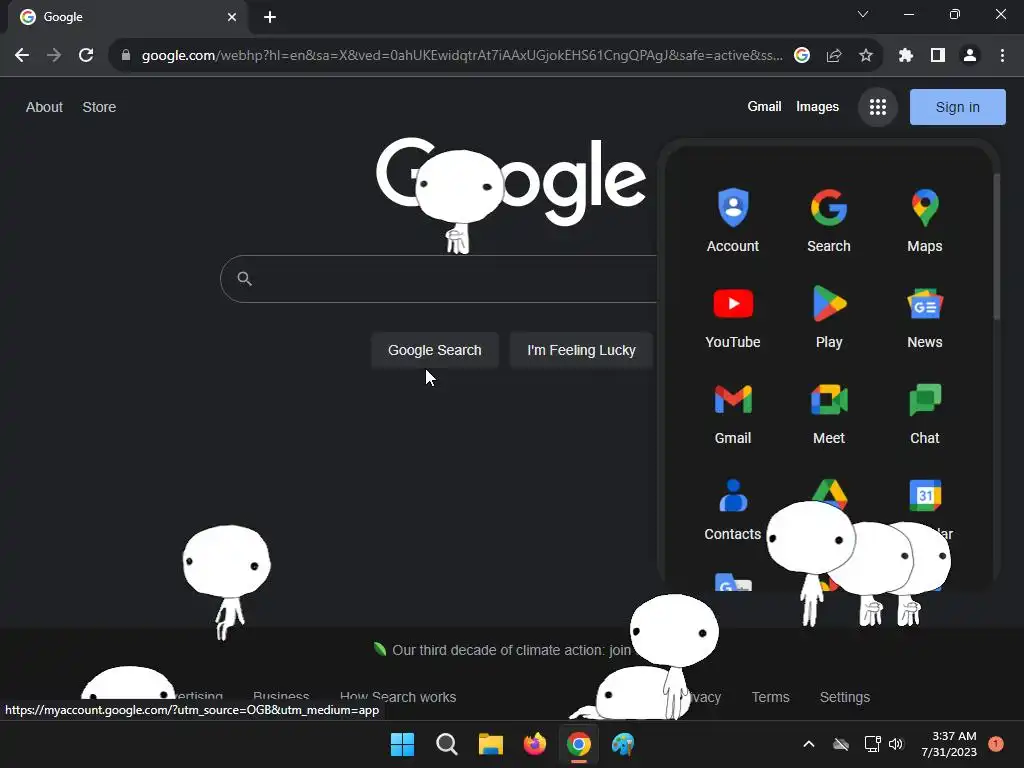Close the Google apps grid launcher
1024x768 pixels.
coord(878,107)
